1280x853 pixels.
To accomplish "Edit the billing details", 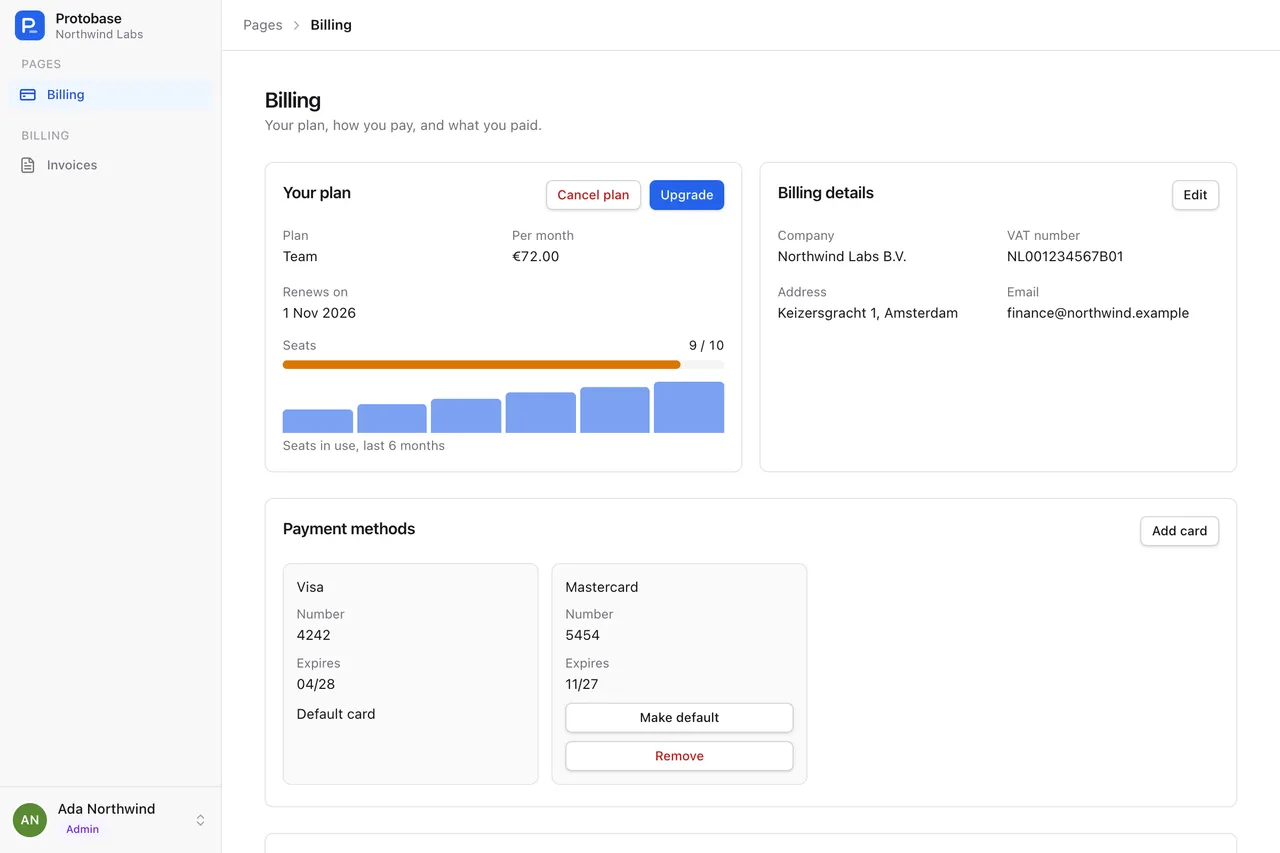I will 1195,195.
